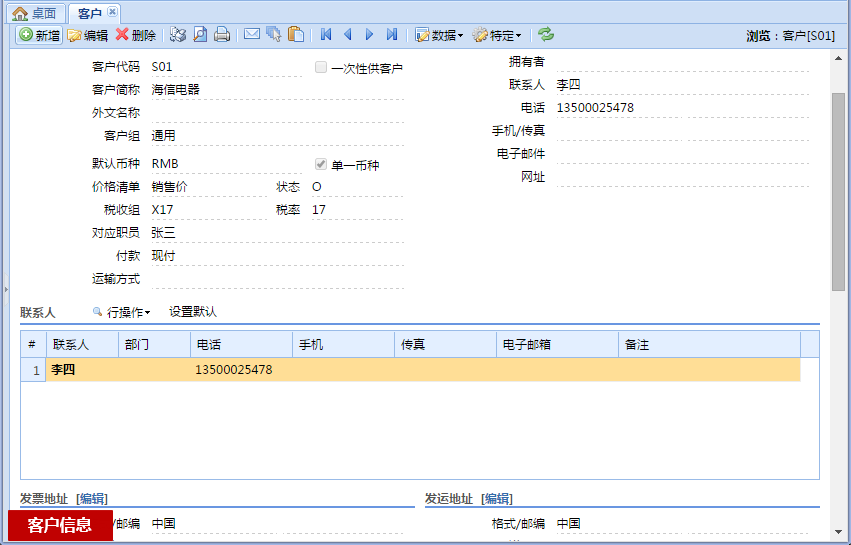This screenshot has width=851, height=545.
Task: Click the top 联系人 field 李四
Action: pos(683,85)
